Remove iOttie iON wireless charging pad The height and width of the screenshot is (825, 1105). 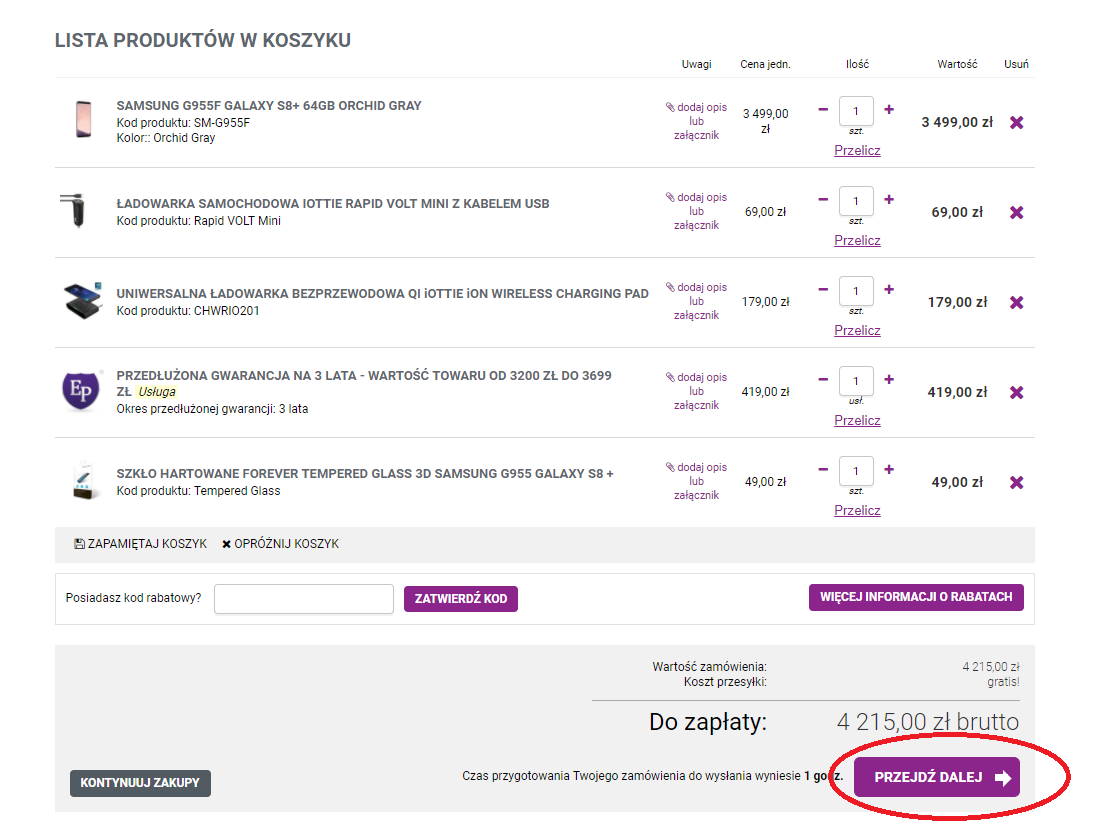pyautogui.click(x=1016, y=303)
